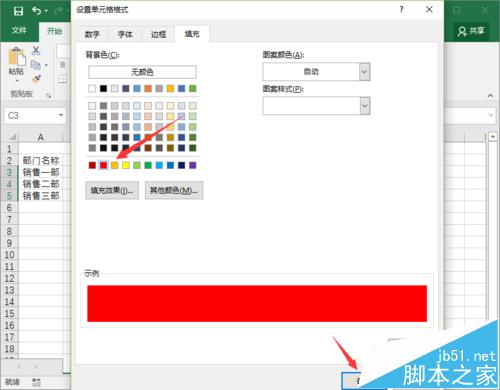Screen dimensions: 500x390
Task: Select the 开始 ribbon tab
Action: point(54,31)
